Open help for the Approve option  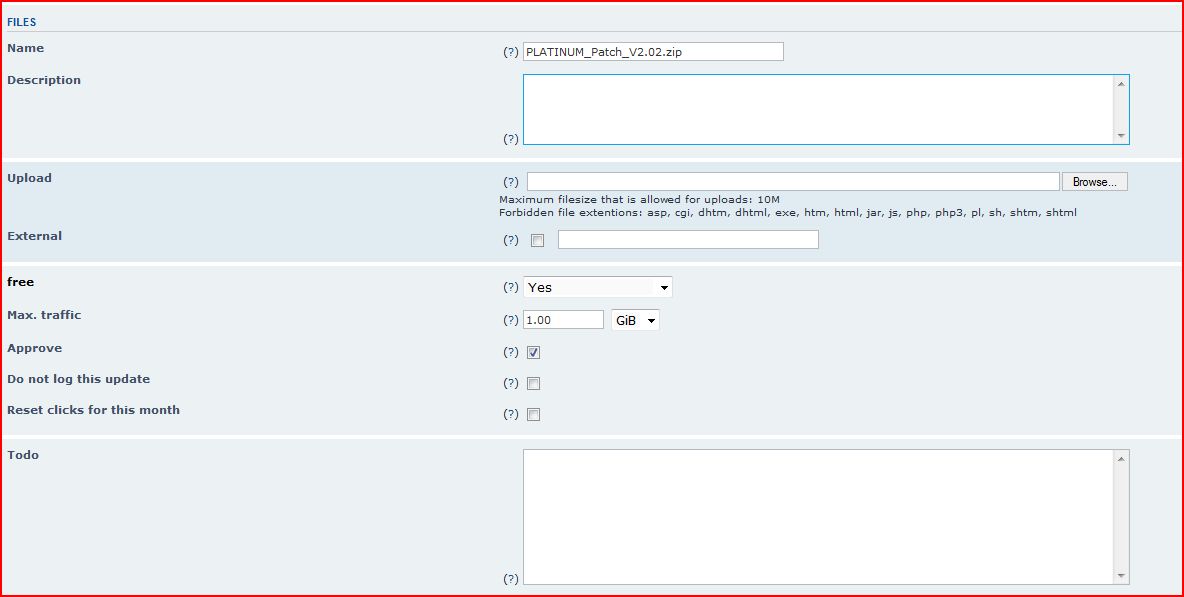point(510,352)
